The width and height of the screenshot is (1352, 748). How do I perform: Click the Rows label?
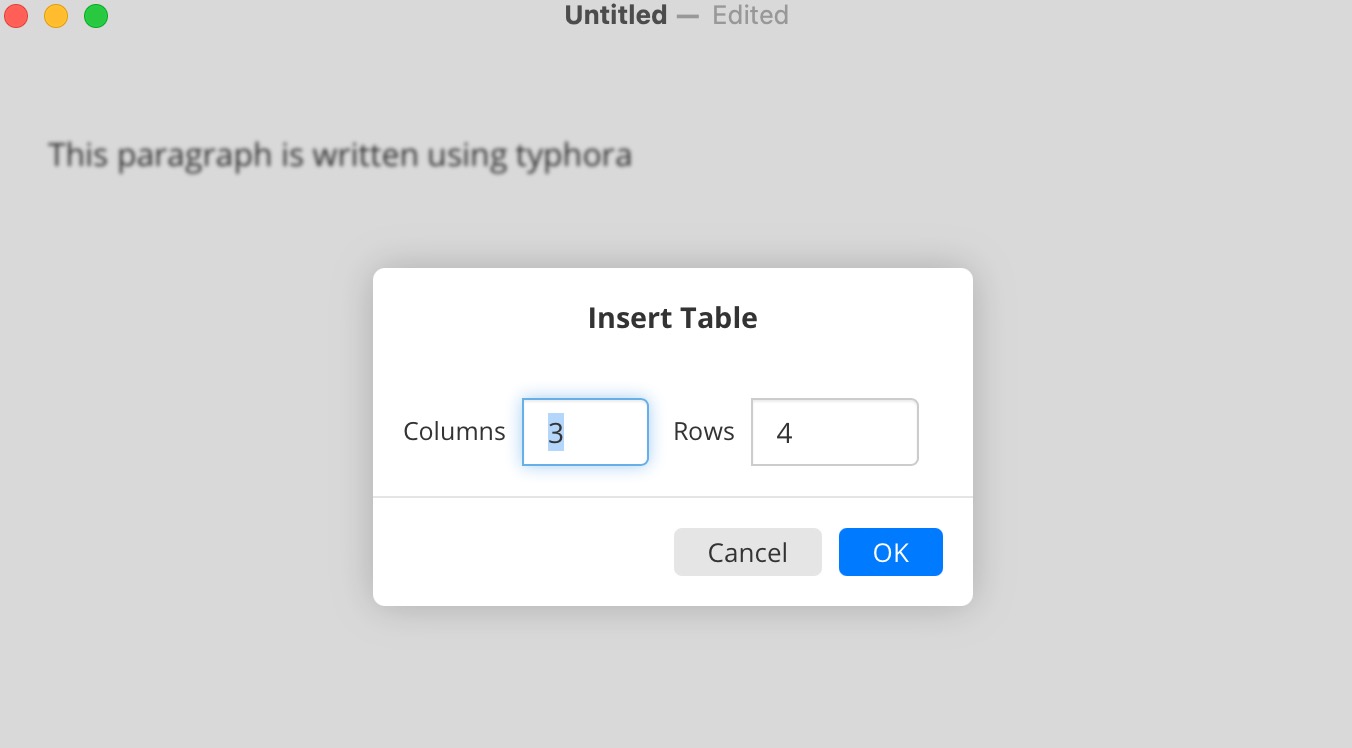704,432
